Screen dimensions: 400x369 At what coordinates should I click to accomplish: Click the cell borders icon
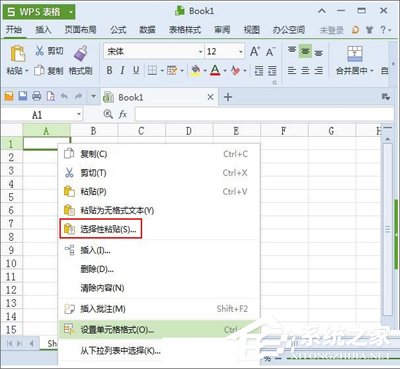click(x=152, y=70)
